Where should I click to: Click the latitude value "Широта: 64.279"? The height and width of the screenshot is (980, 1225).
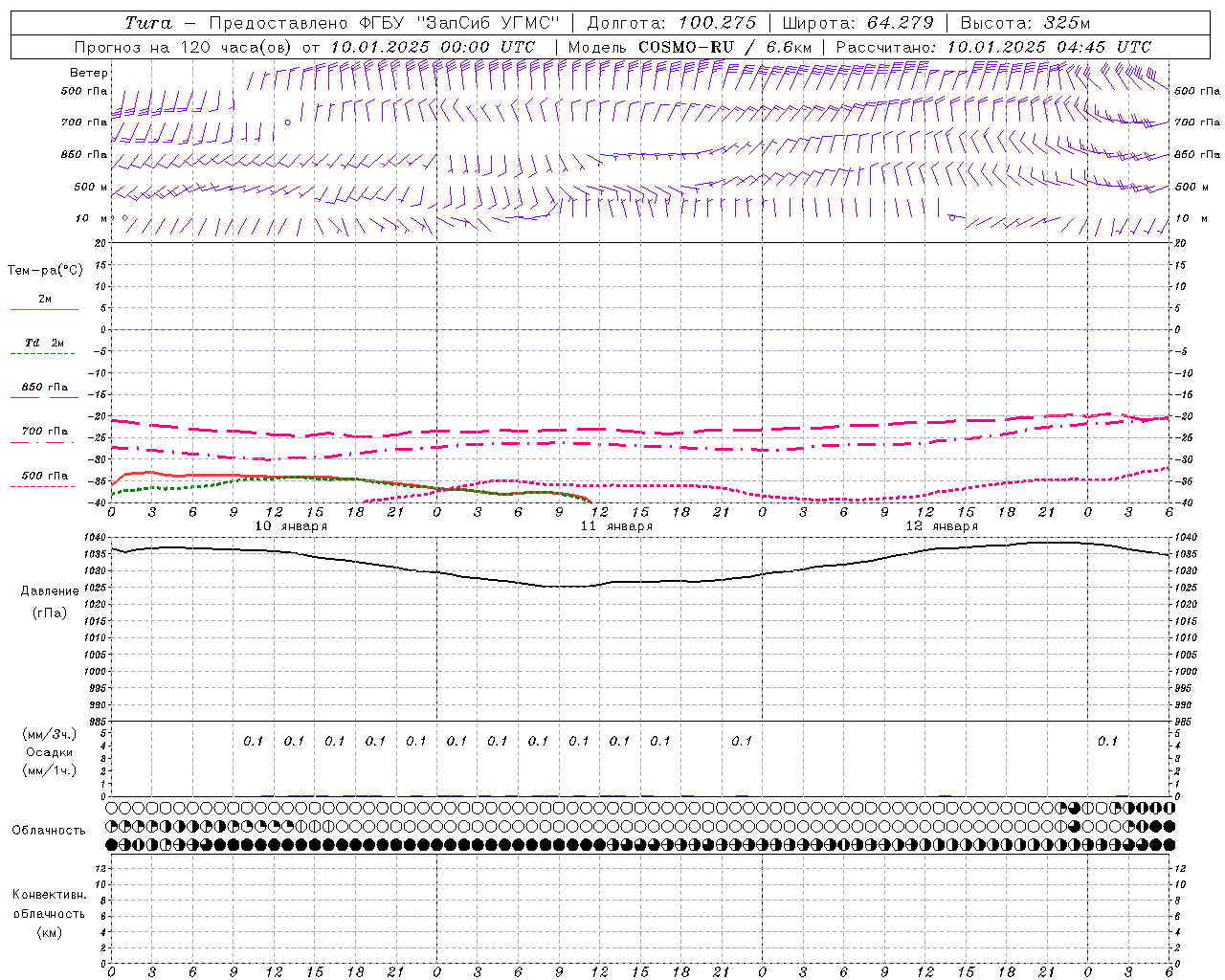click(857, 23)
